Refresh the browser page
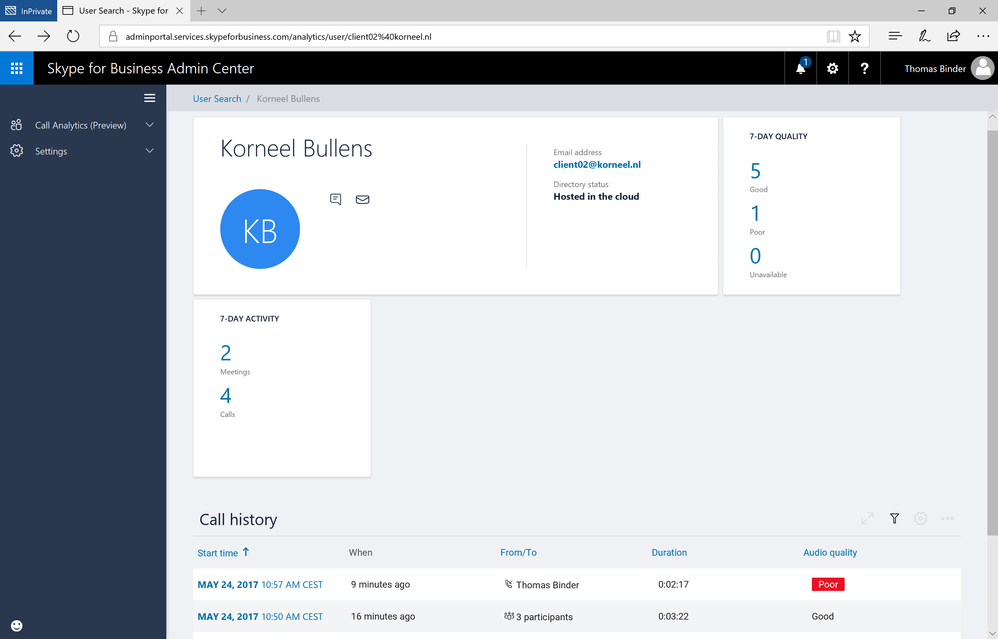 pos(73,36)
